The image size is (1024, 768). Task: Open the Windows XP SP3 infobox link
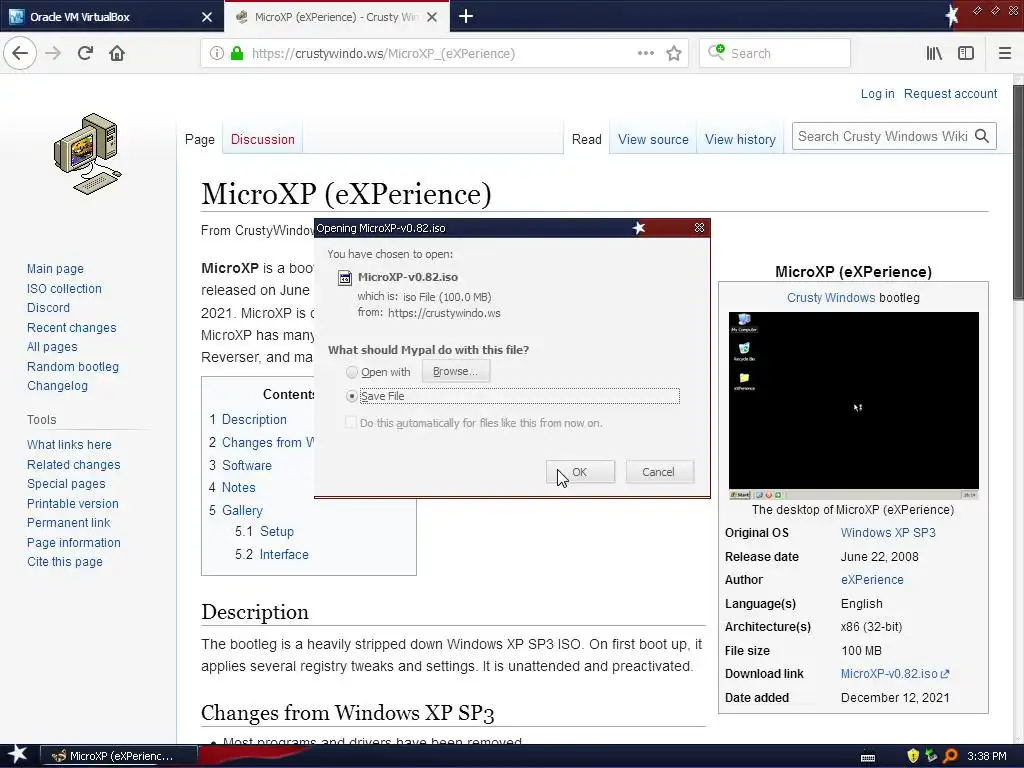coord(888,532)
